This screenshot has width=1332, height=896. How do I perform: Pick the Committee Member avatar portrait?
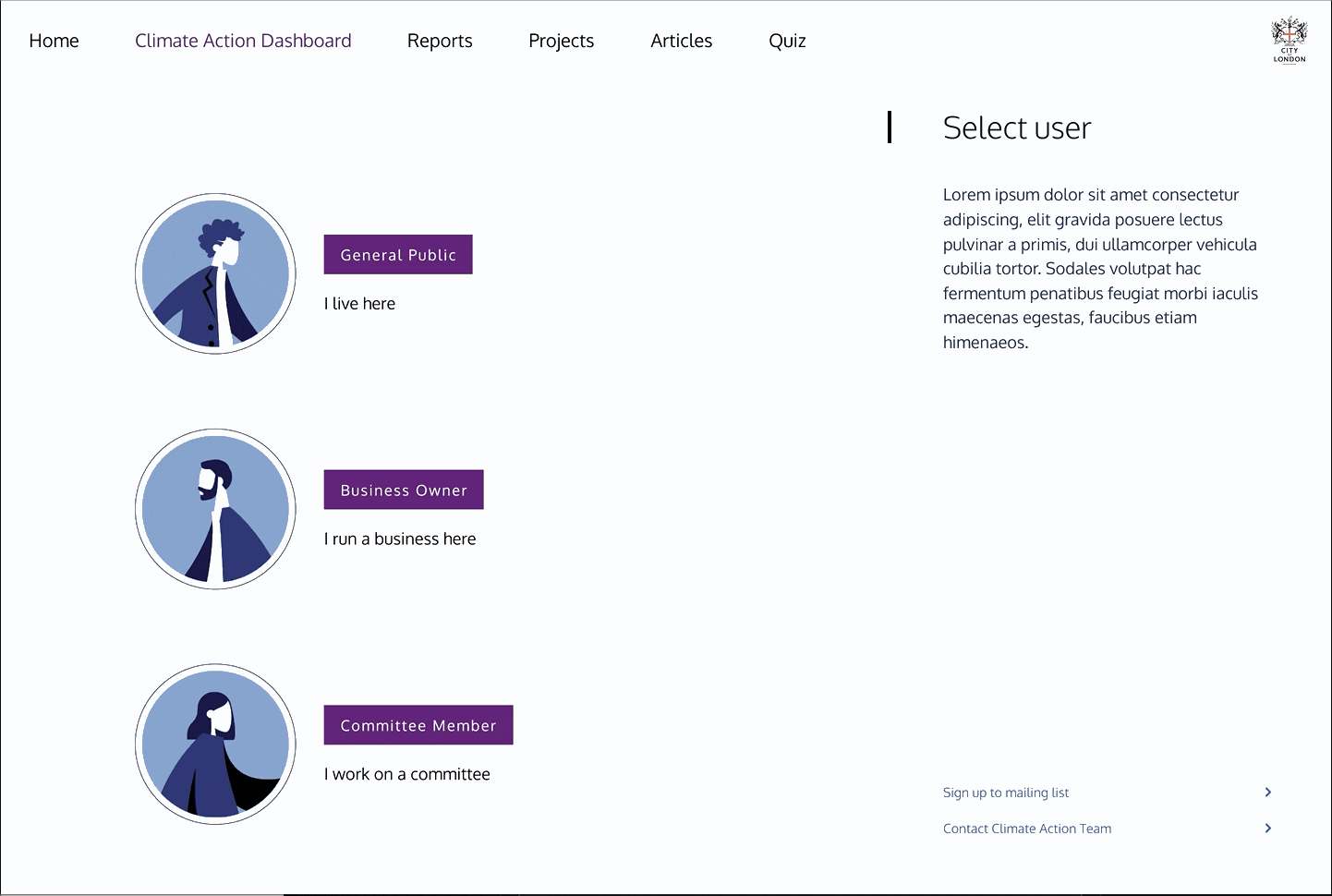pos(215,745)
